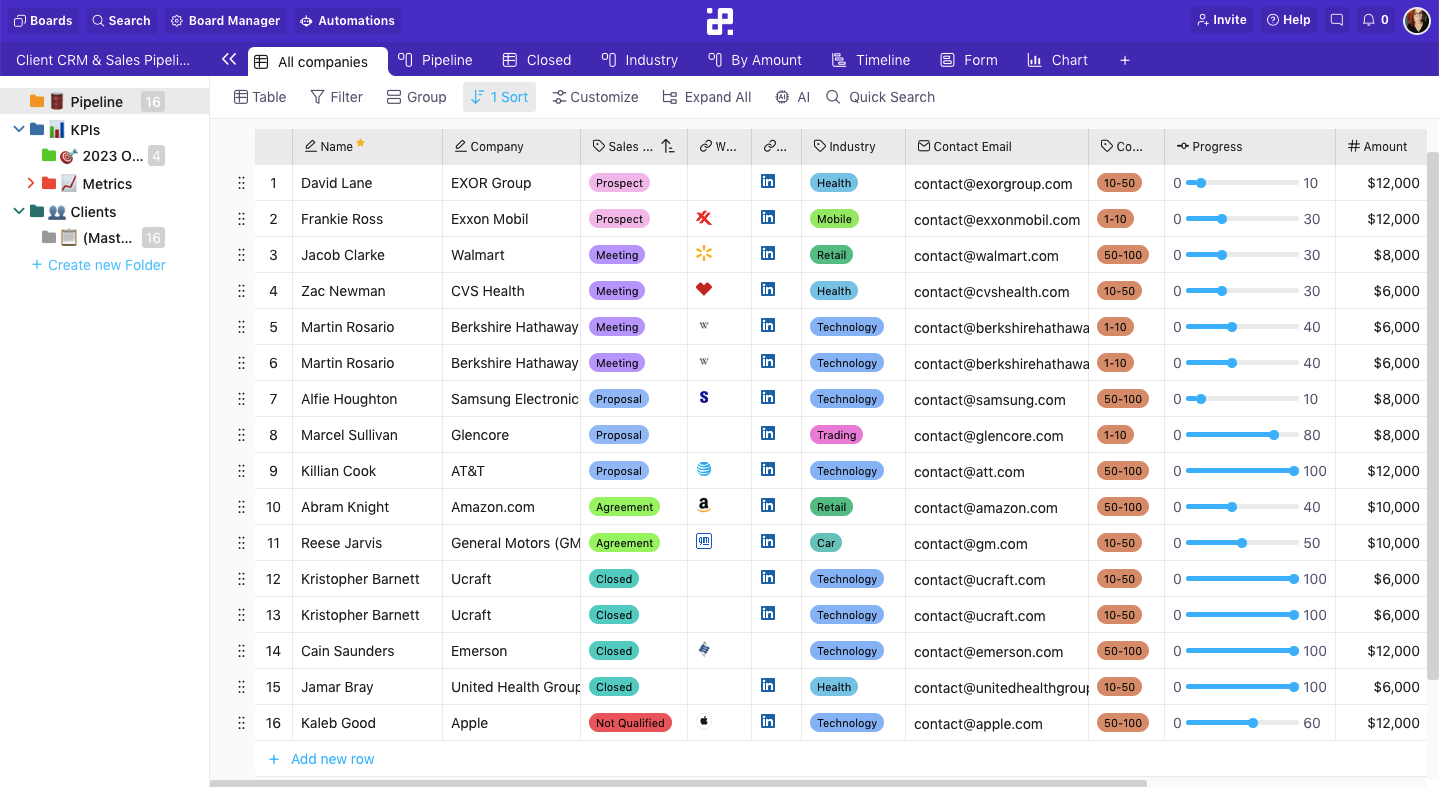
Task: Expand the Metrics folder
Action: 30,183
